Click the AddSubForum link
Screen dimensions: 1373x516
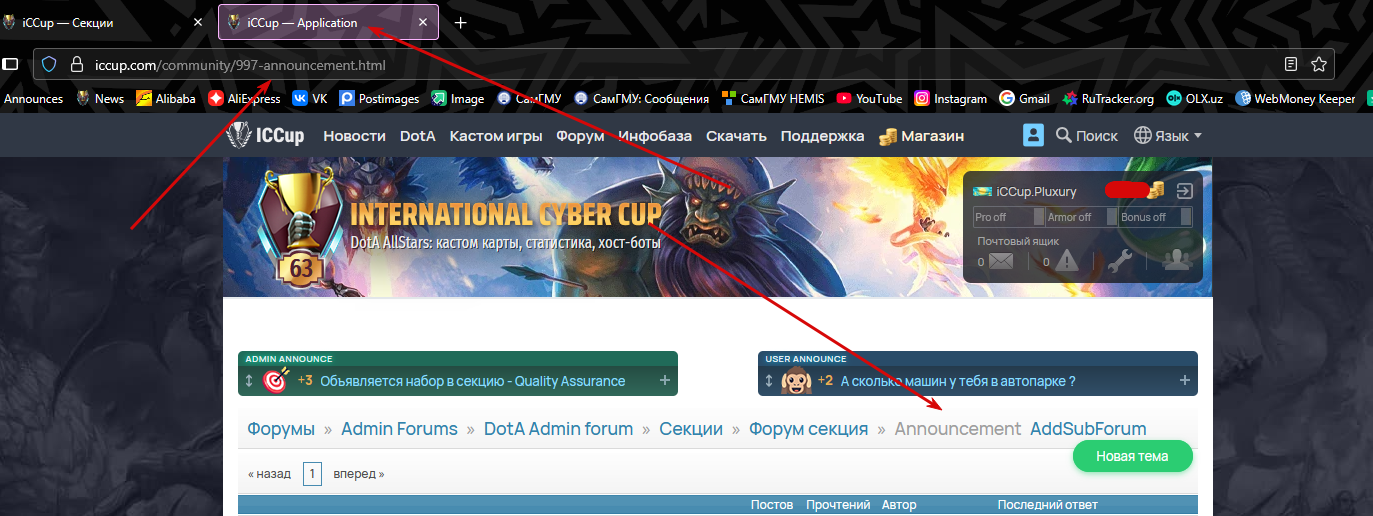1088,429
